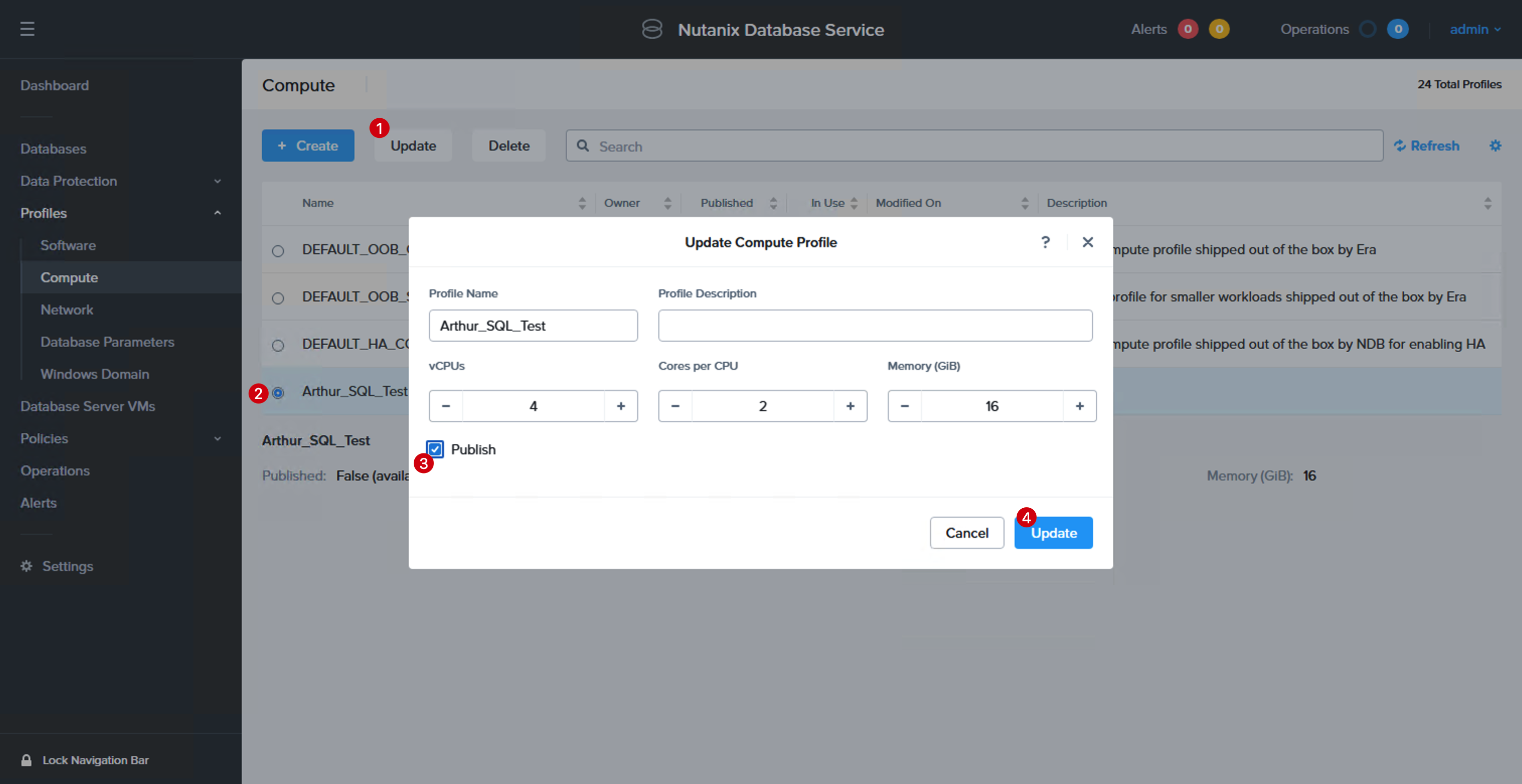Sort table by Published column
1522x784 pixels.
pyautogui.click(x=774, y=203)
